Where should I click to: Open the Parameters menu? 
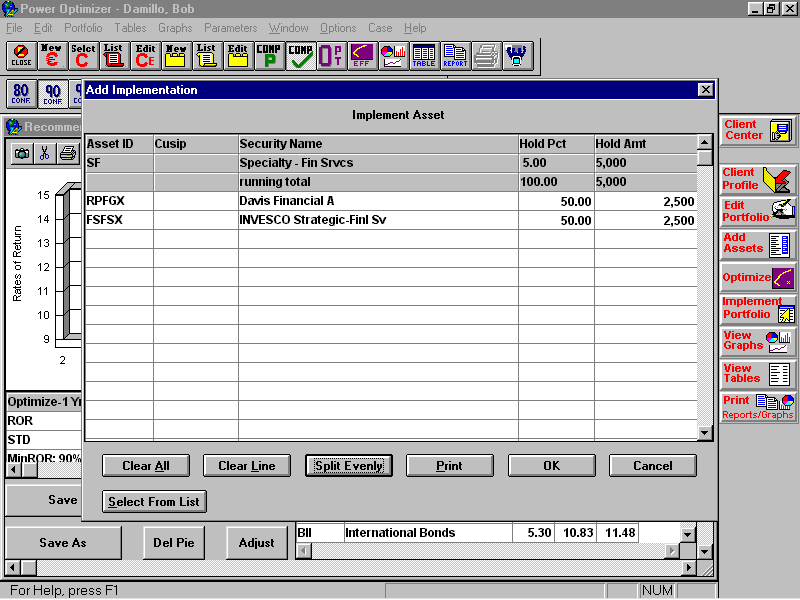coord(231,28)
